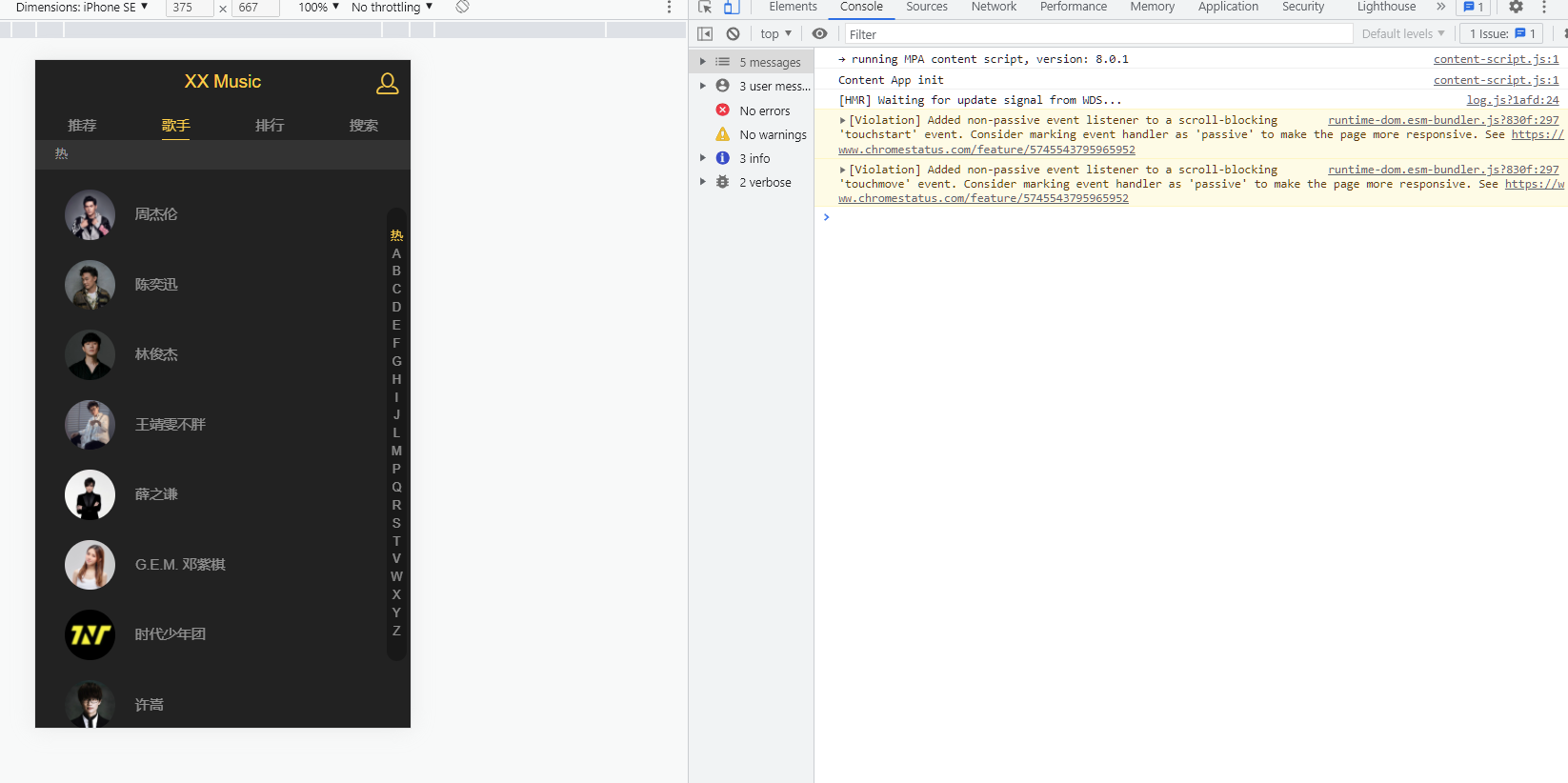Click 陈奕迅's avatar
Viewport: 1568px width, 783px height.
90,285
